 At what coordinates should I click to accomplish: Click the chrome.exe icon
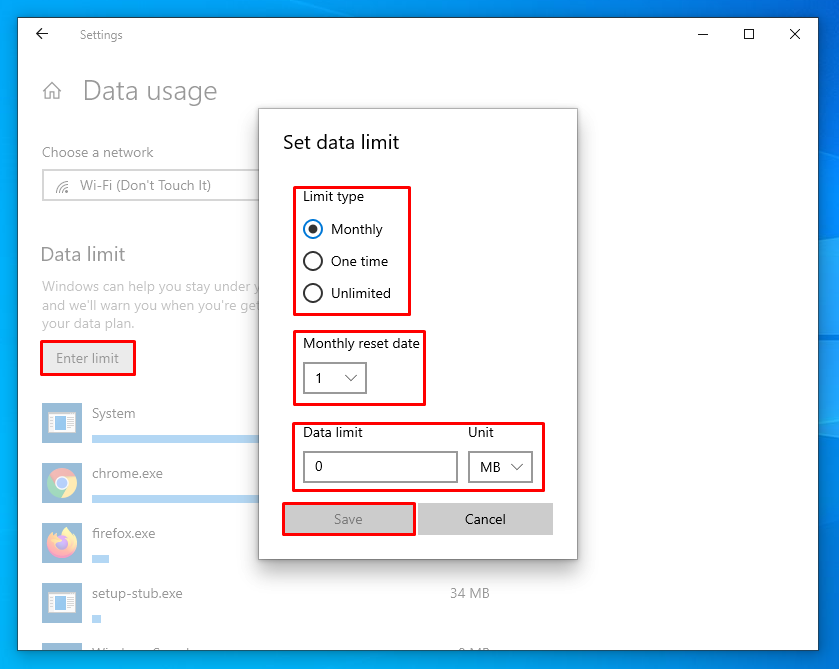tap(62, 483)
